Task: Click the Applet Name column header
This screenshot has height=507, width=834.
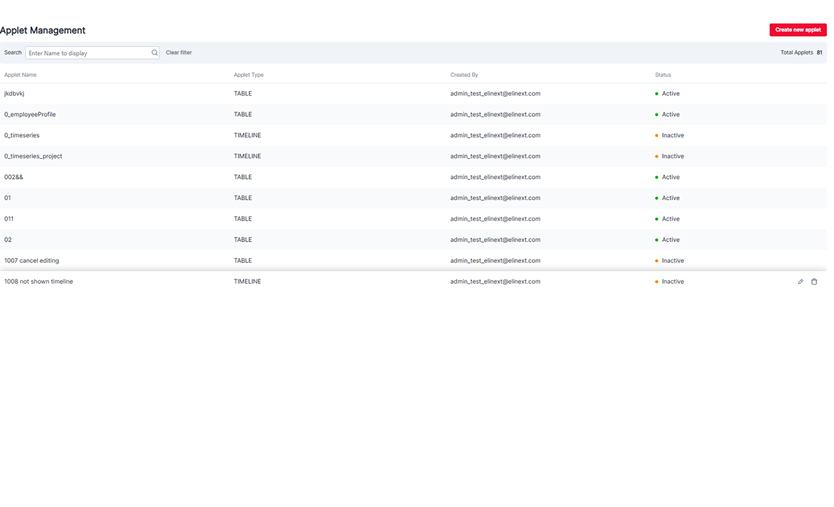Action: (x=20, y=75)
